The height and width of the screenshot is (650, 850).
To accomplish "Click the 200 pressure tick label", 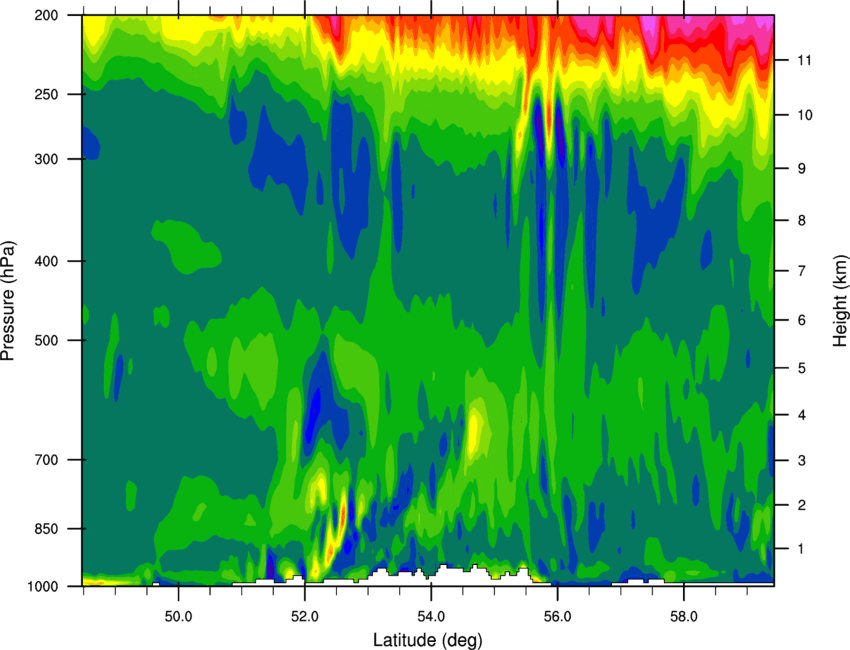I will pos(47,15).
